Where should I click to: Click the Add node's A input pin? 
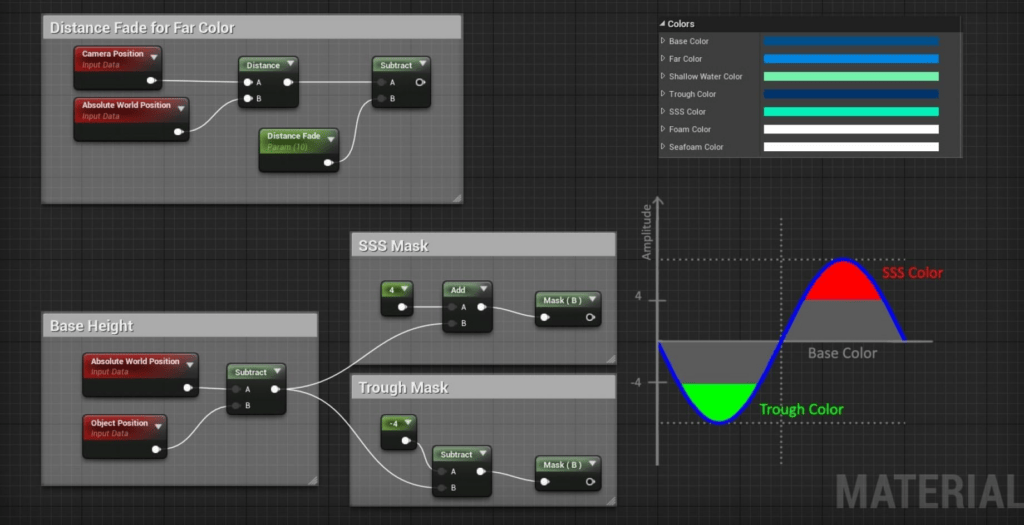452,307
